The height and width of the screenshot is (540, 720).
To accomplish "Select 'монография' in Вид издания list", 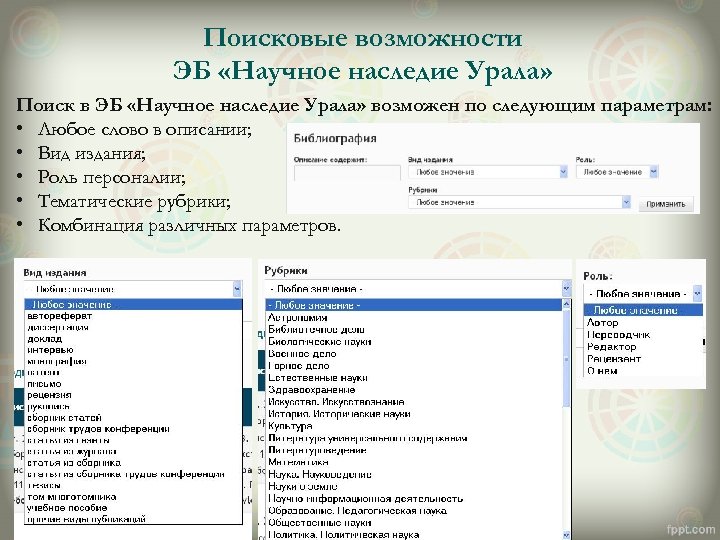I will (133, 361).
